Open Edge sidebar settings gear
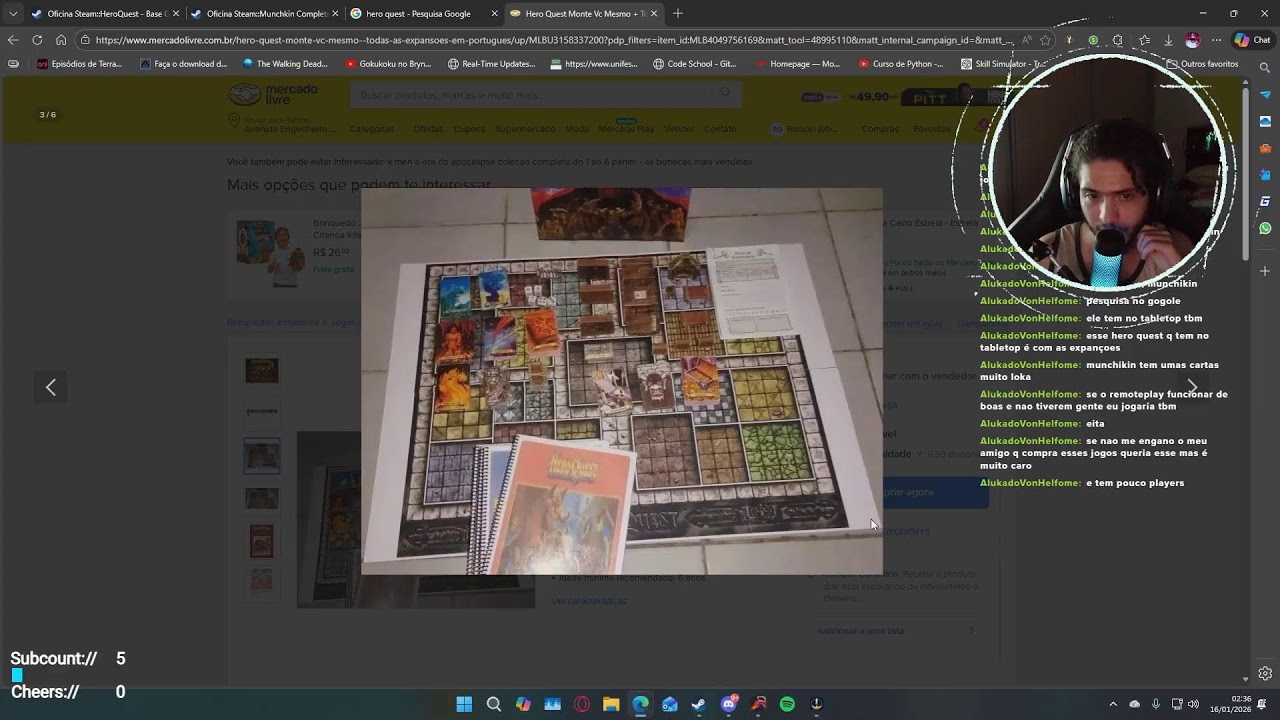The image size is (1280, 720). coord(1265,673)
